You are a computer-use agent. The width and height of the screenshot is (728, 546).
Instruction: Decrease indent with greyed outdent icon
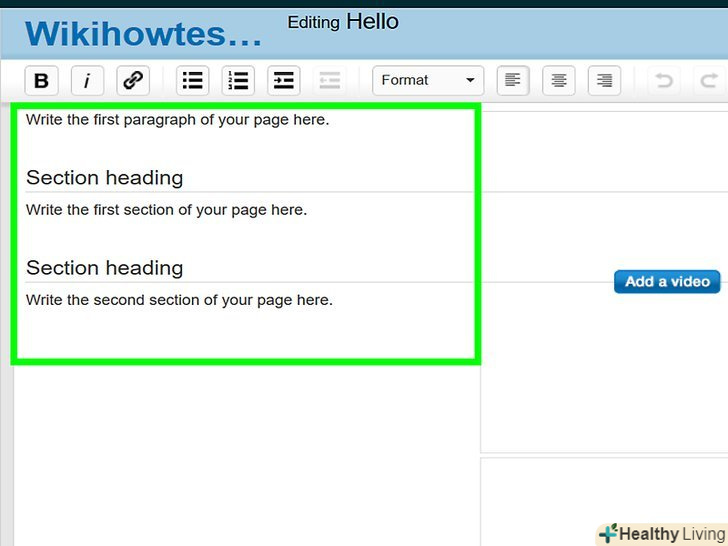coord(330,81)
